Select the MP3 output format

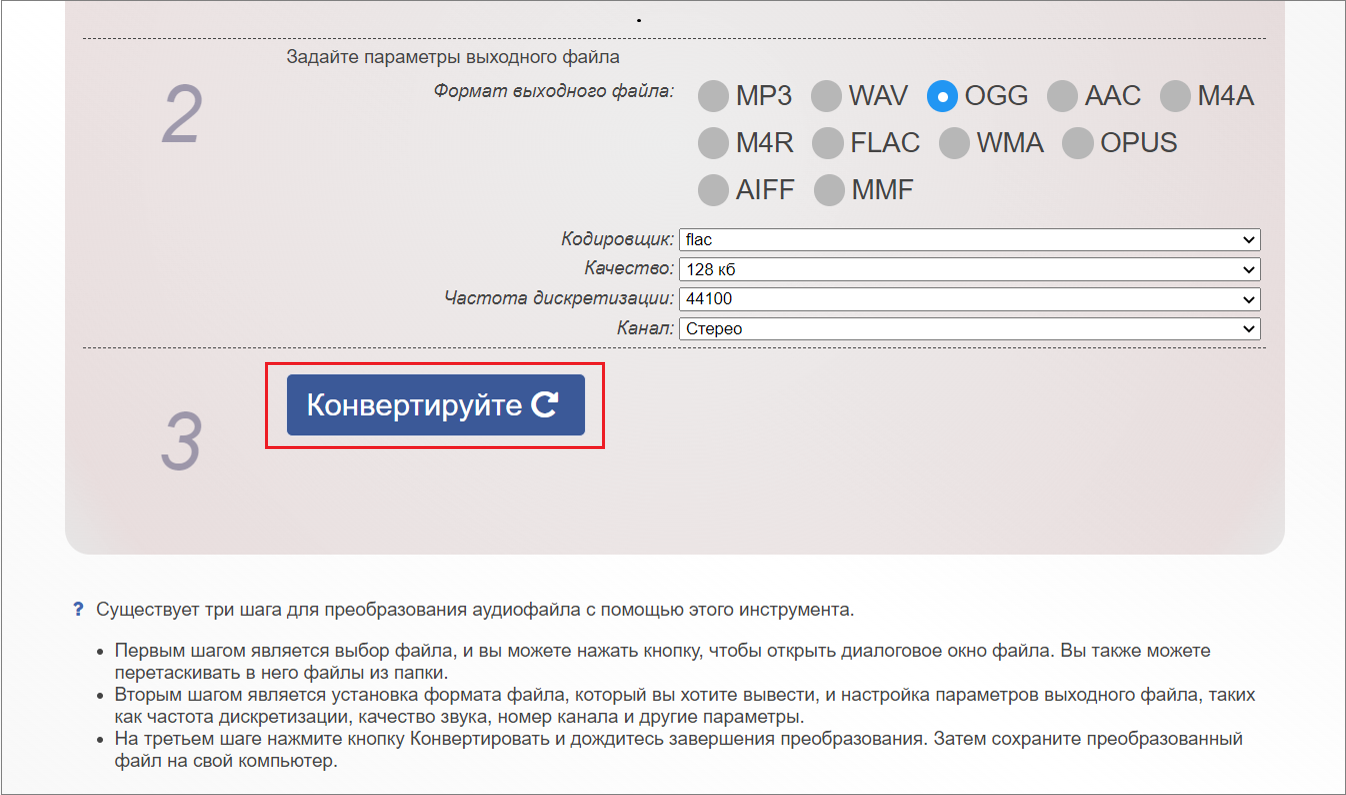point(713,96)
